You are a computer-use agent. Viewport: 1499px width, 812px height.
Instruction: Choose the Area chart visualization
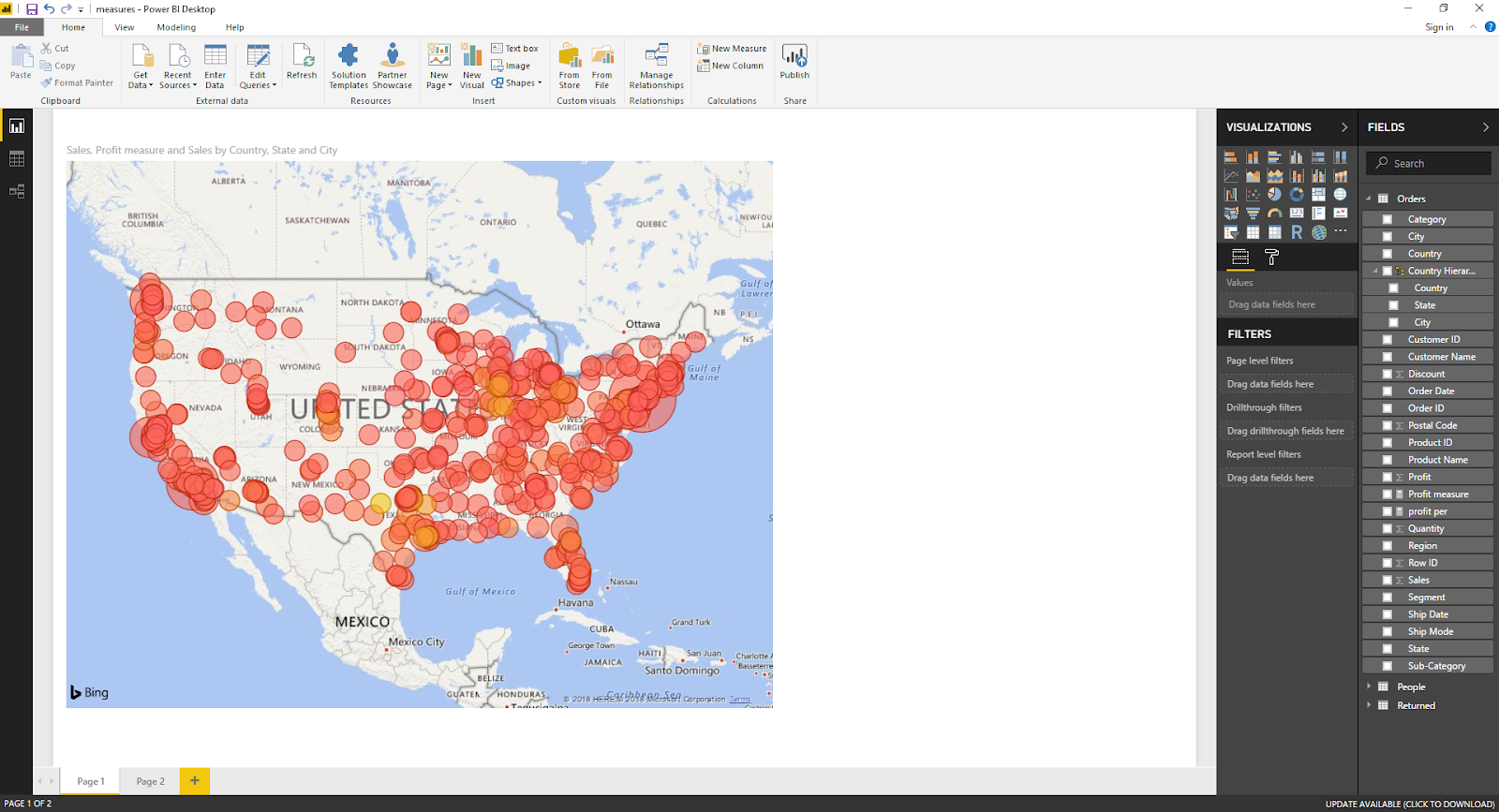tap(1253, 176)
